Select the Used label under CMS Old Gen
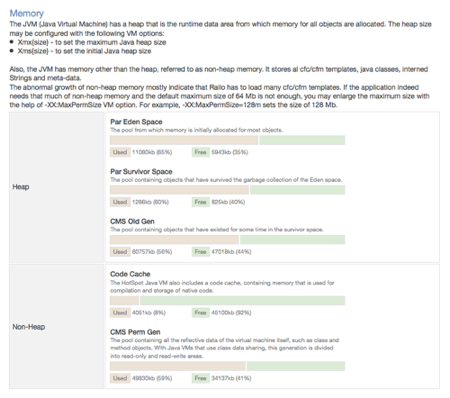Screen dimensions: 450x398 (120, 252)
